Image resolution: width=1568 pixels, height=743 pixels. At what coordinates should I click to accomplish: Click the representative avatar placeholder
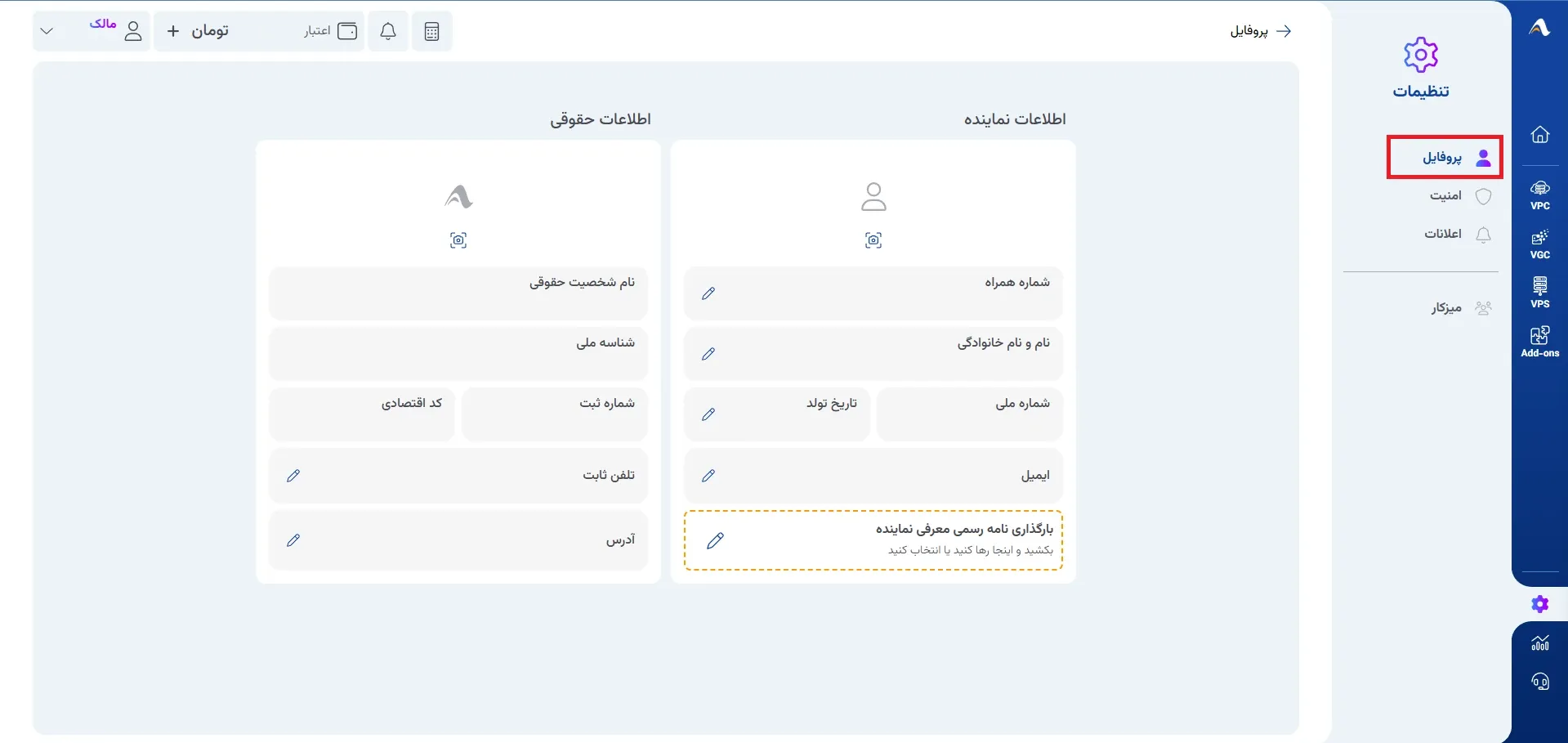[x=873, y=196]
